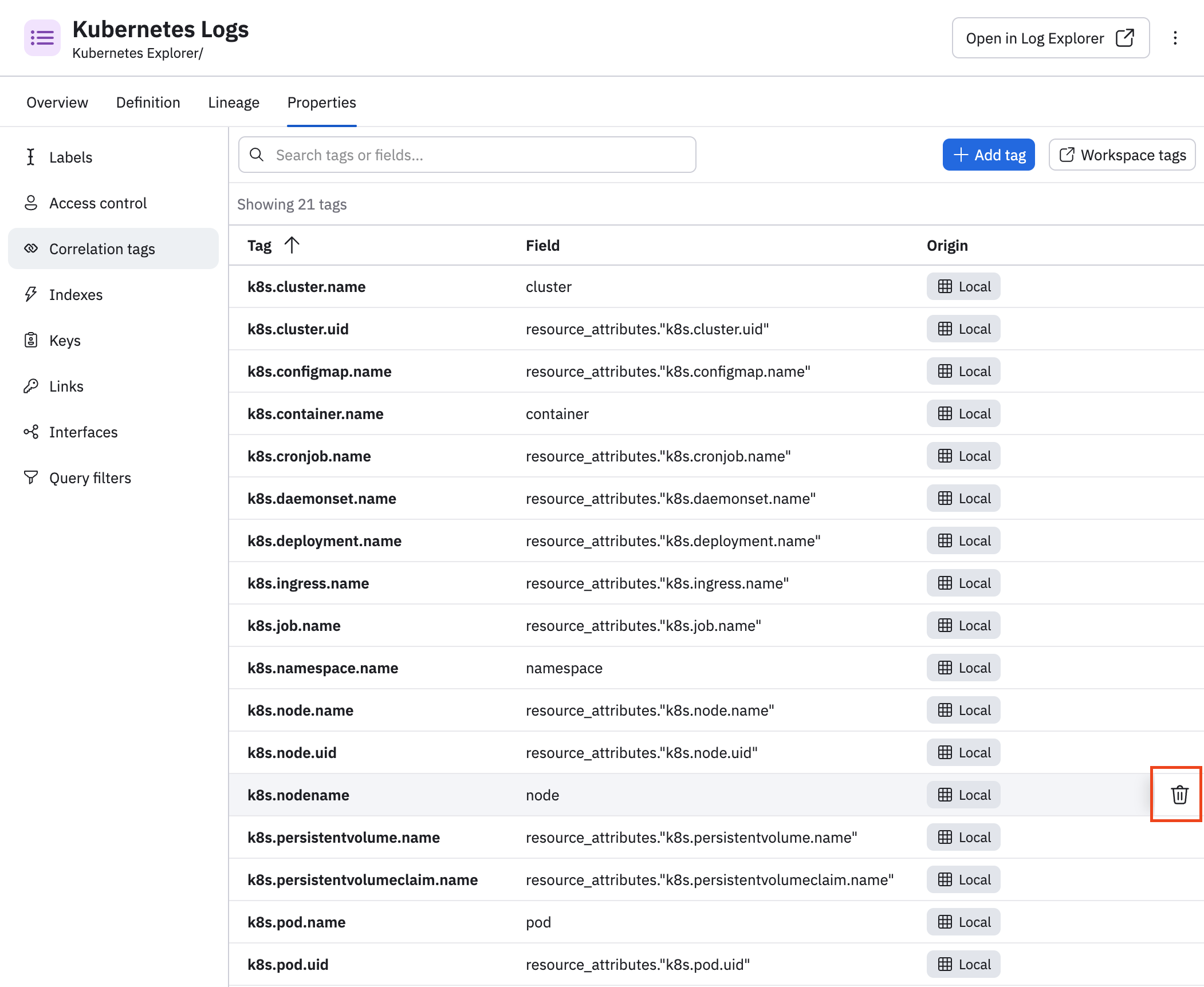Click the Local table icon for k8s.cluster.name
Viewport: 1204px width, 987px height.
(x=945, y=286)
